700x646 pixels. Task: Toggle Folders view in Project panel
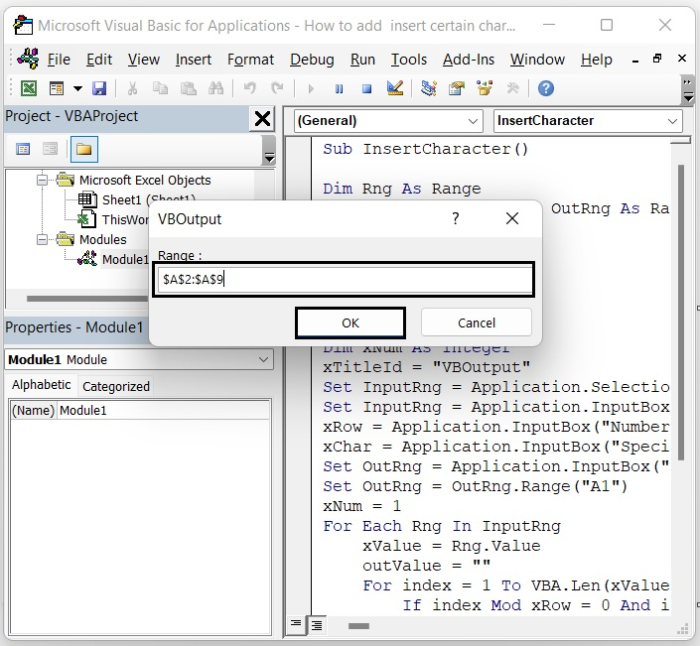[x=84, y=150]
